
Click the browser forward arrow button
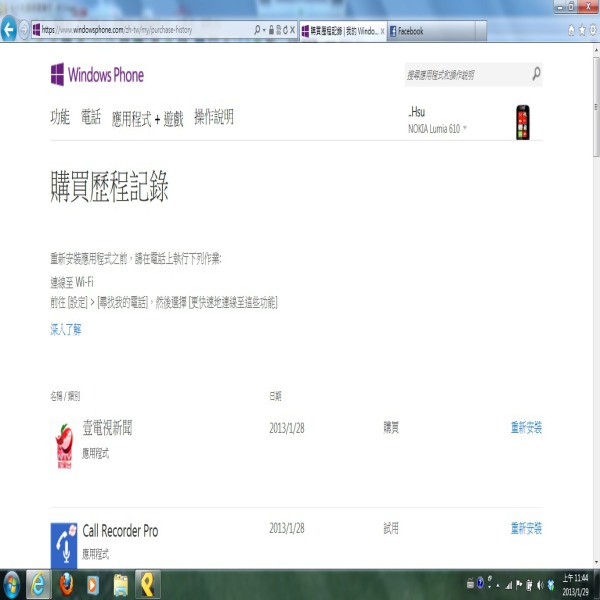pyautogui.click(x=24, y=30)
